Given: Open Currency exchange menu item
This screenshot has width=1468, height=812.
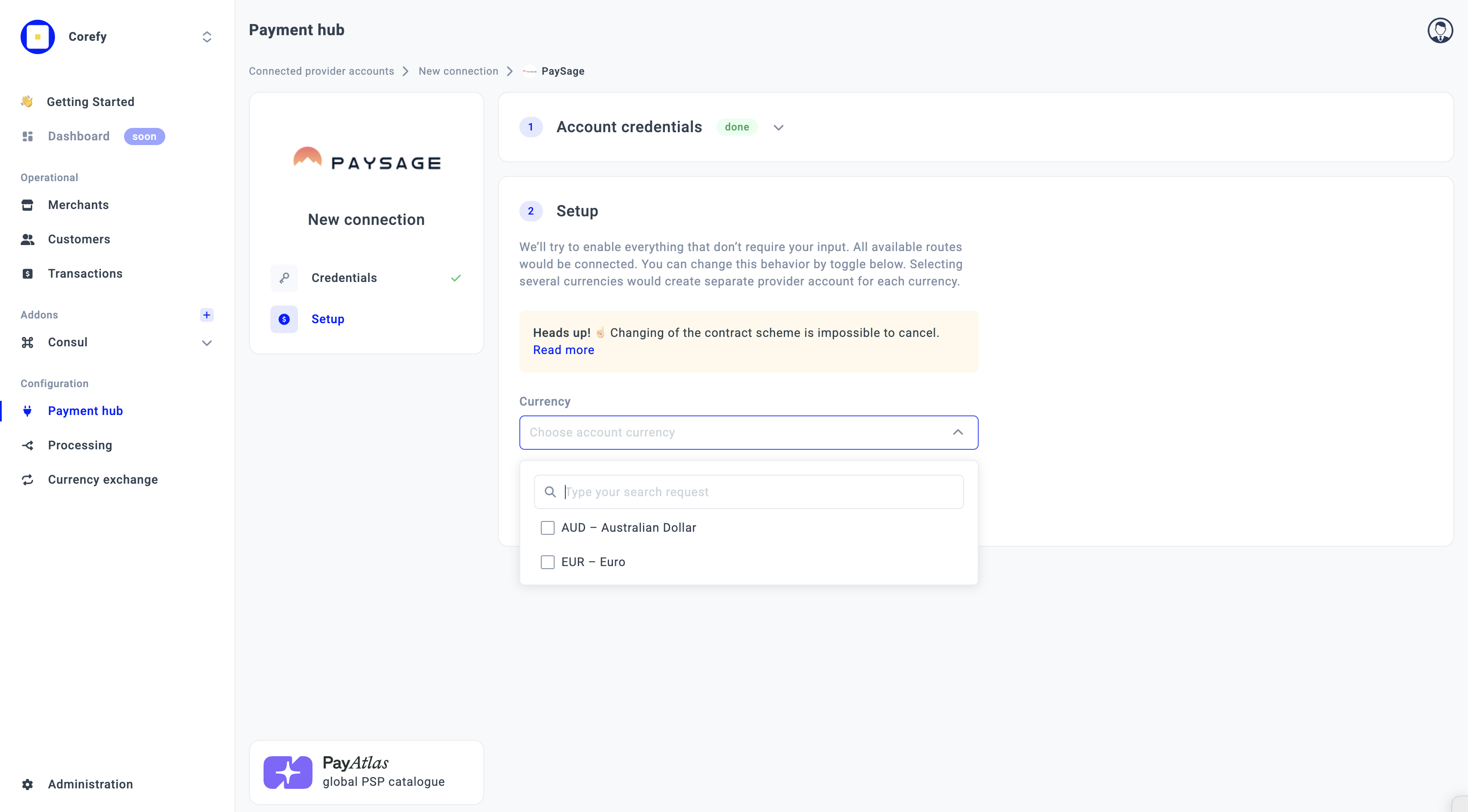Looking at the screenshot, I should pyautogui.click(x=103, y=480).
